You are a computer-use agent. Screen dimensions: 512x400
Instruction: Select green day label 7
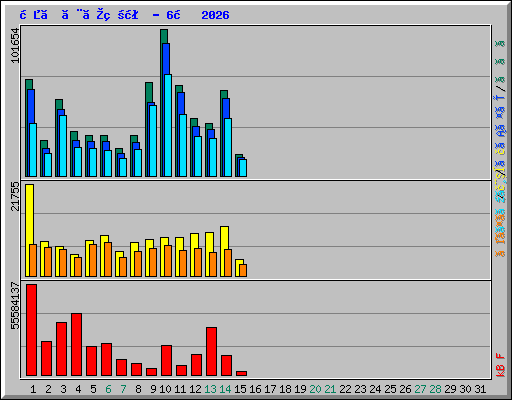(x=123, y=389)
